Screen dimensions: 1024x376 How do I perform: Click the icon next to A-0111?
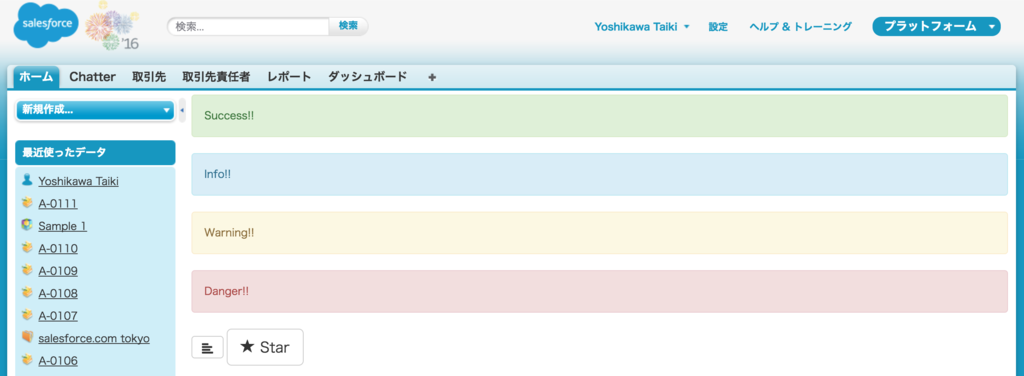tap(27, 203)
